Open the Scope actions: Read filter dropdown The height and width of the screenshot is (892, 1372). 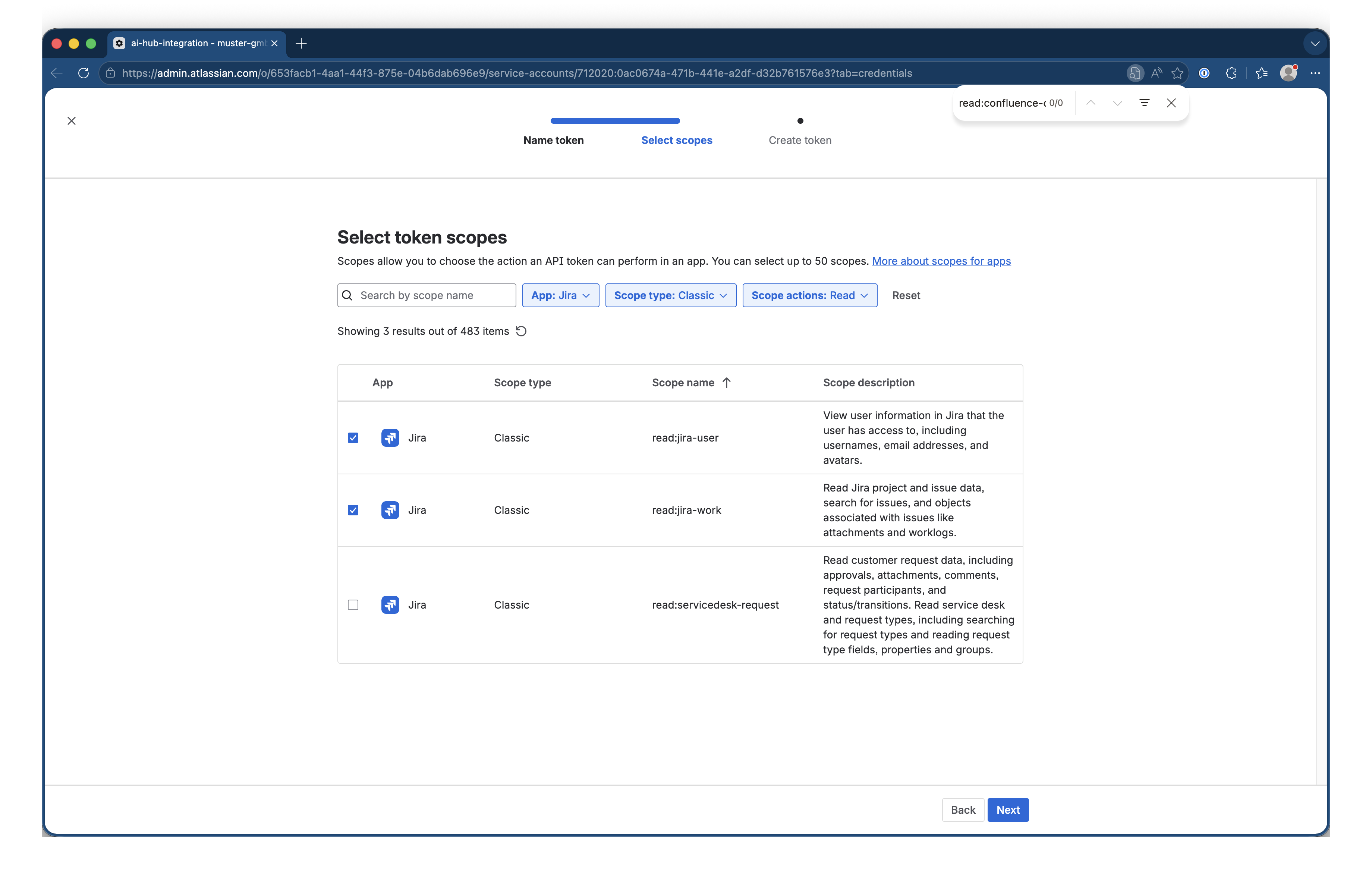click(x=809, y=295)
